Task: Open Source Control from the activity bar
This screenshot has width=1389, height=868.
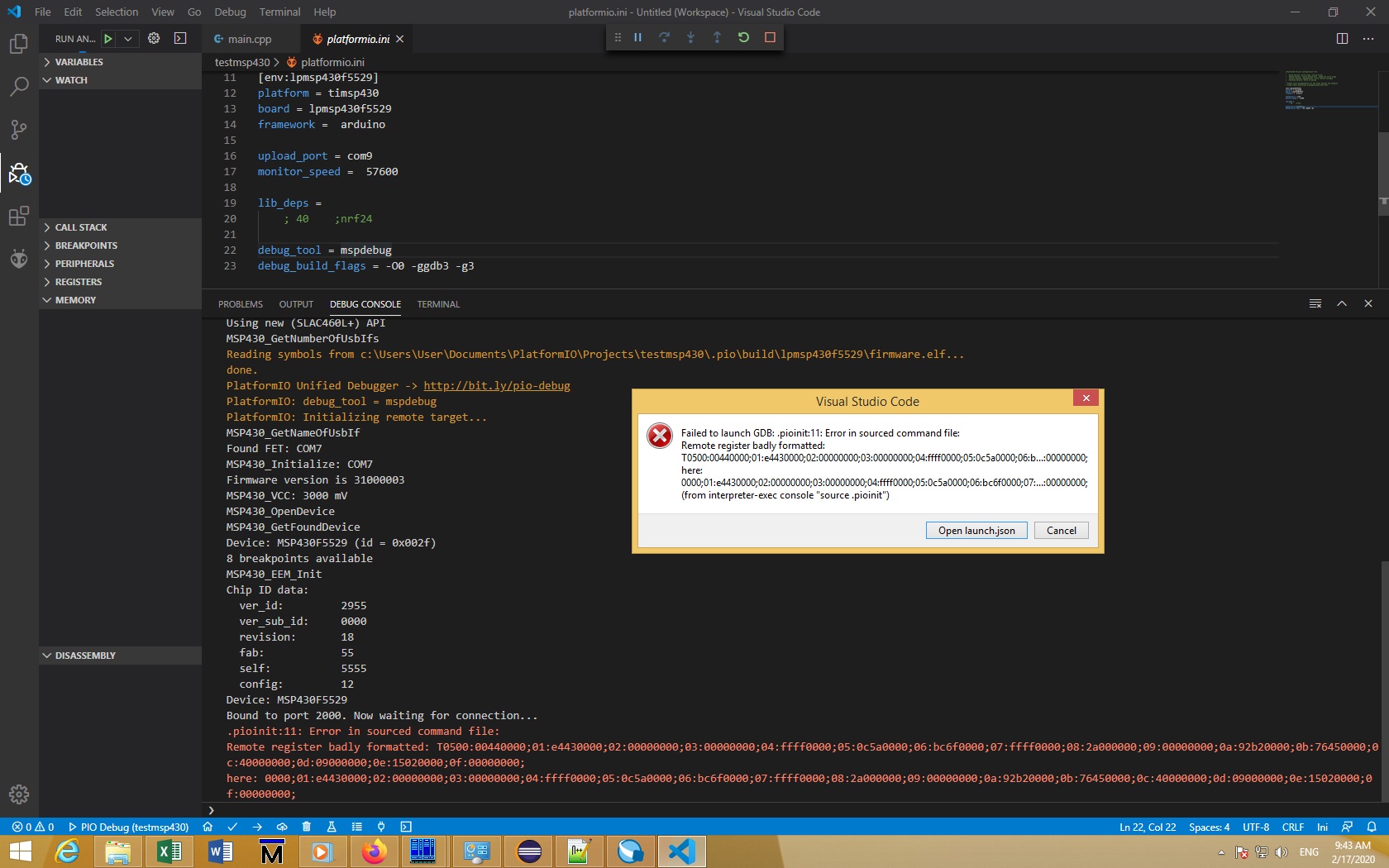Action: (18, 130)
